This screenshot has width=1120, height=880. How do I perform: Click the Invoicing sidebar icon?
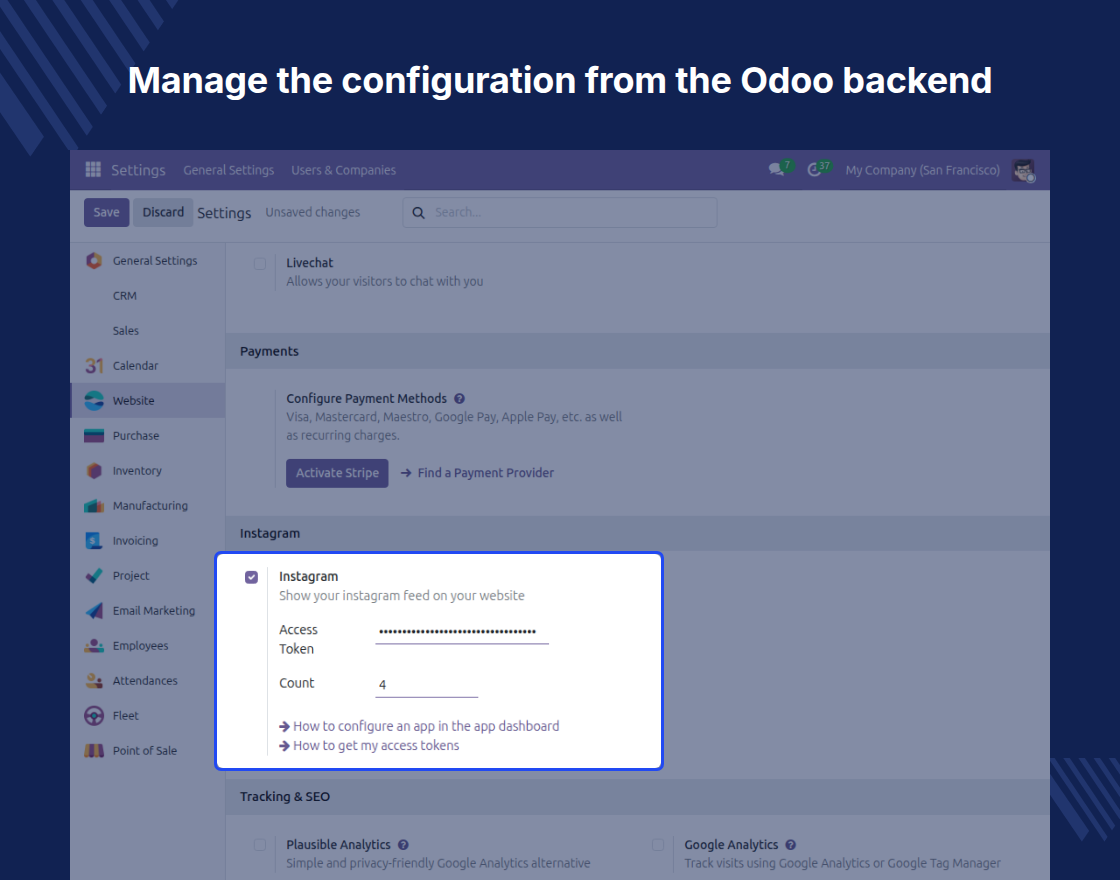pyautogui.click(x=94, y=541)
